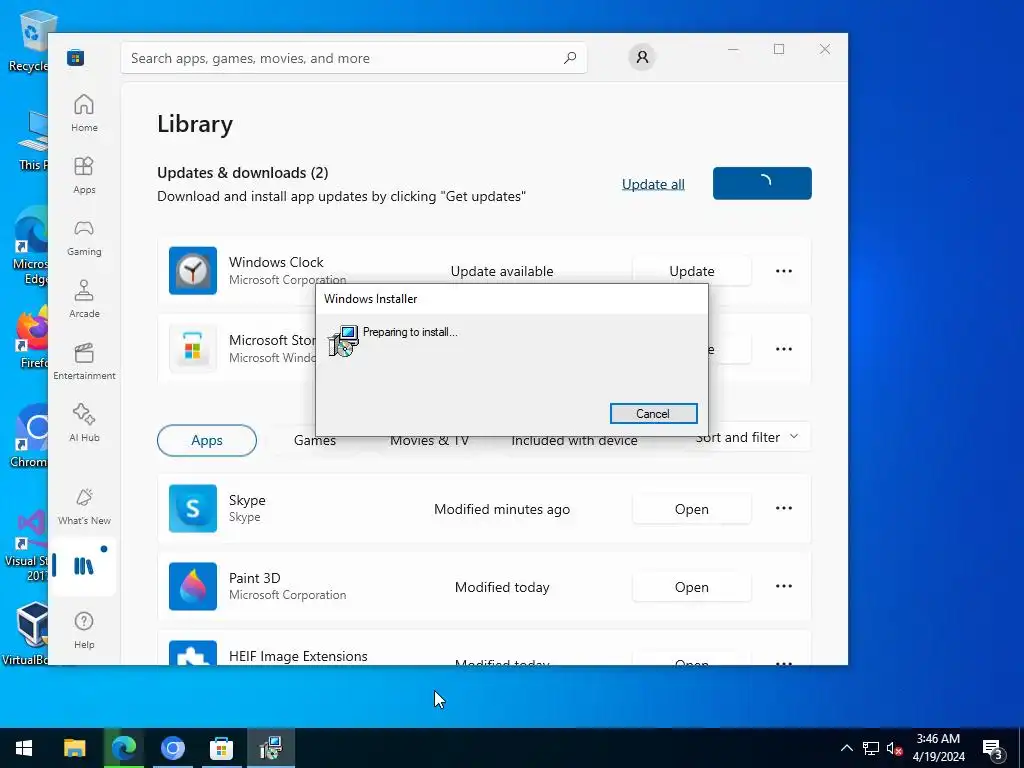Open more options for Microsoft Store row
1024x768 pixels.
(784, 349)
